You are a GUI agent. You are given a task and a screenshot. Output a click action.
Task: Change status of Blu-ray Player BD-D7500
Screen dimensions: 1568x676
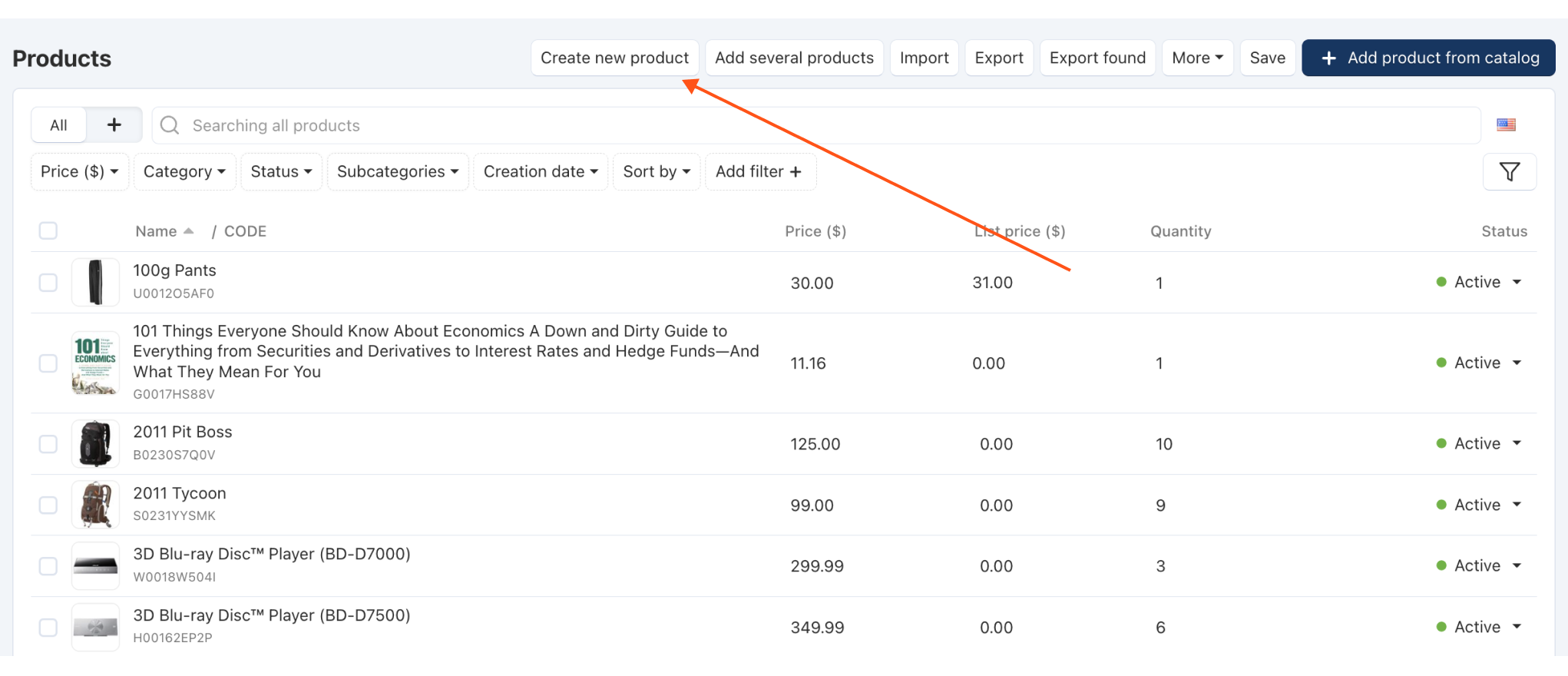coord(1479,627)
